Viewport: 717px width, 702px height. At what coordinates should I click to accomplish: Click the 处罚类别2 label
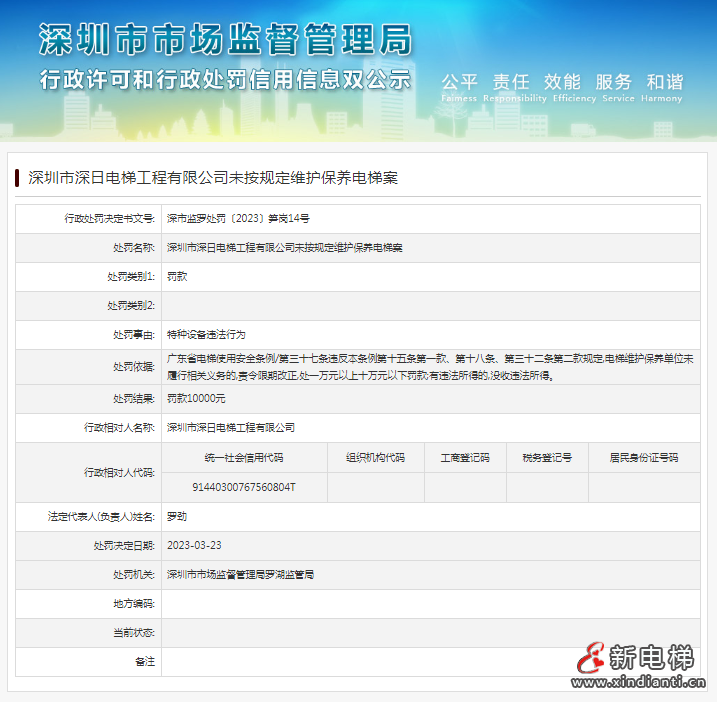point(131,305)
